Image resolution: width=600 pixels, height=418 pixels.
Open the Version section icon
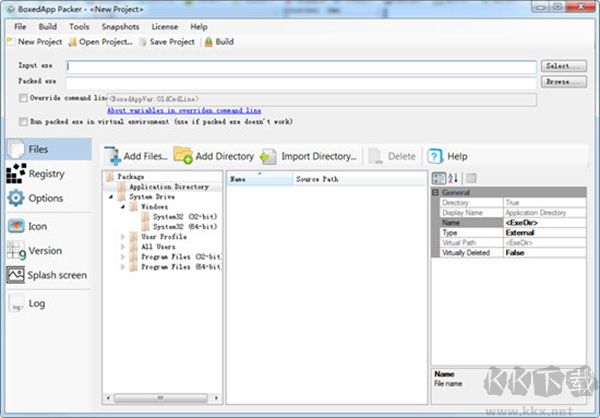click(16, 251)
